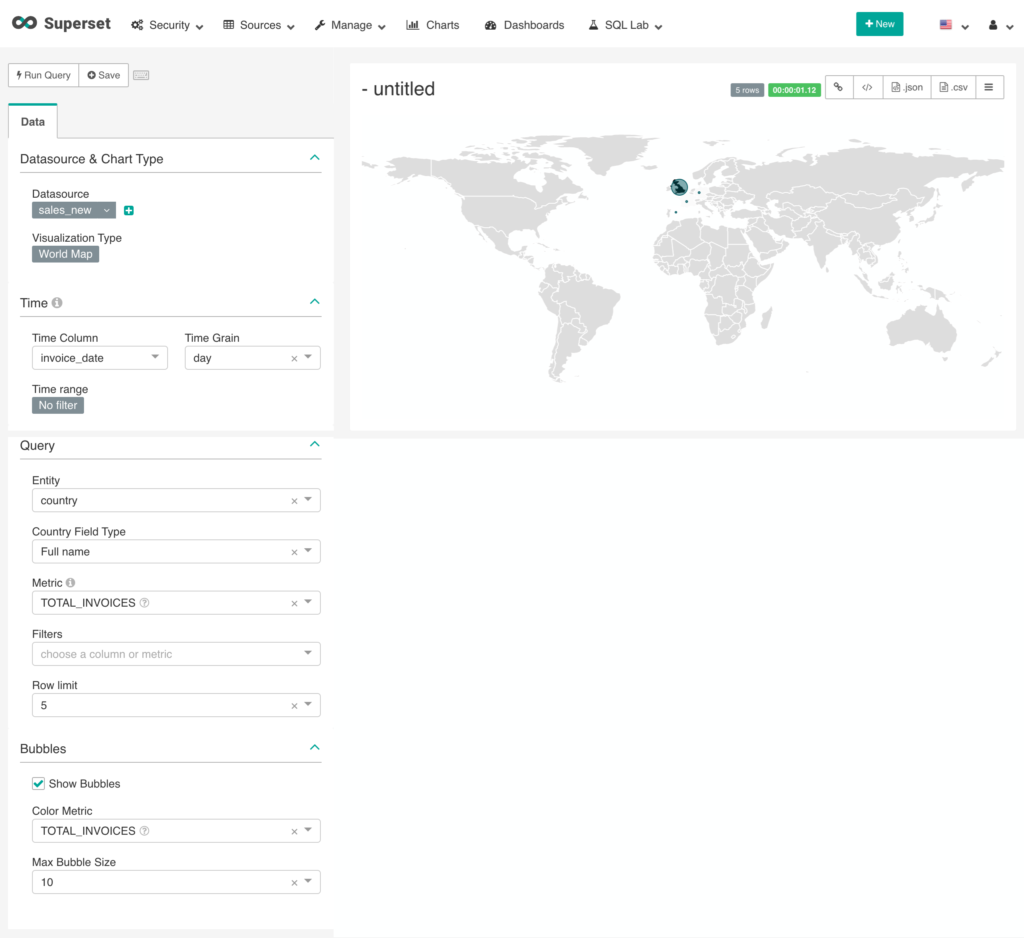Clear the Row limit value

[x=294, y=706]
